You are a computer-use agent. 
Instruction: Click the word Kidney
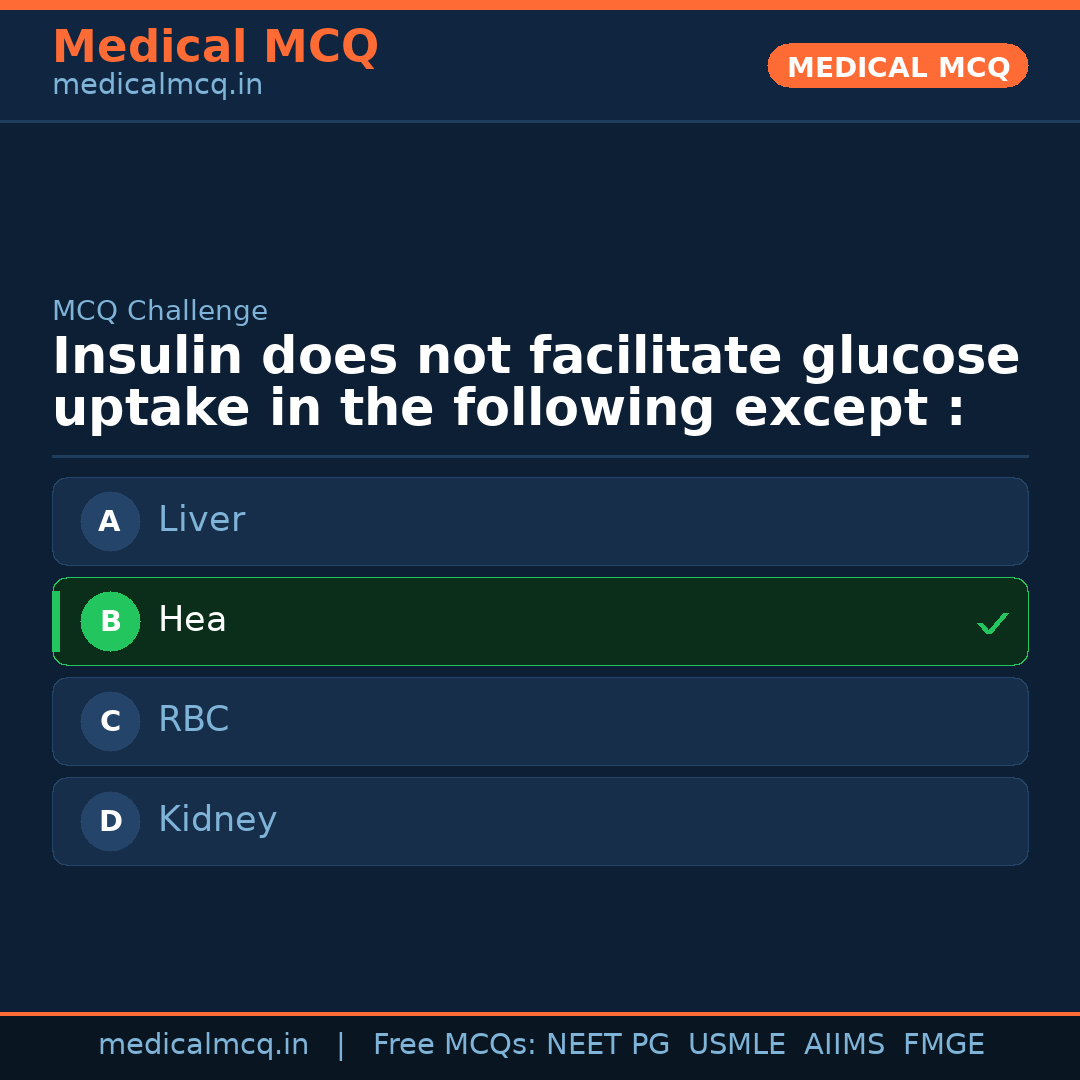tap(217, 820)
